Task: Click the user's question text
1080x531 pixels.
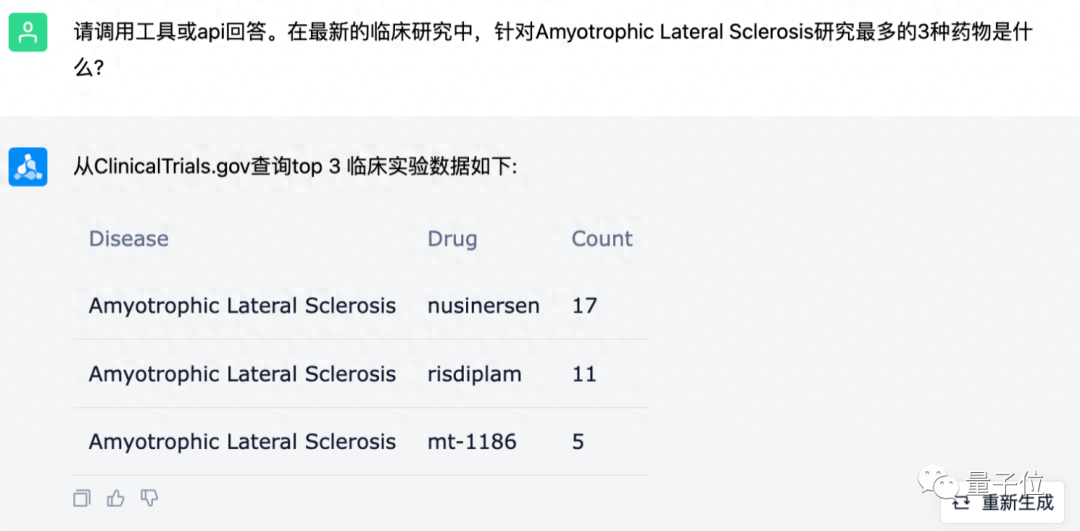Action: tap(552, 32)
